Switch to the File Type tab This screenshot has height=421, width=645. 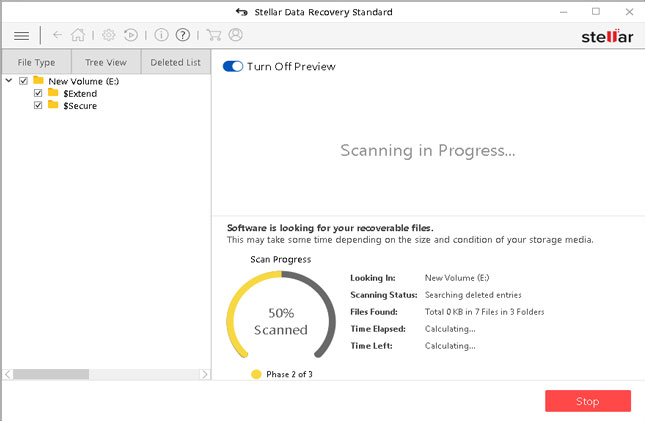(x=36, y=62)
